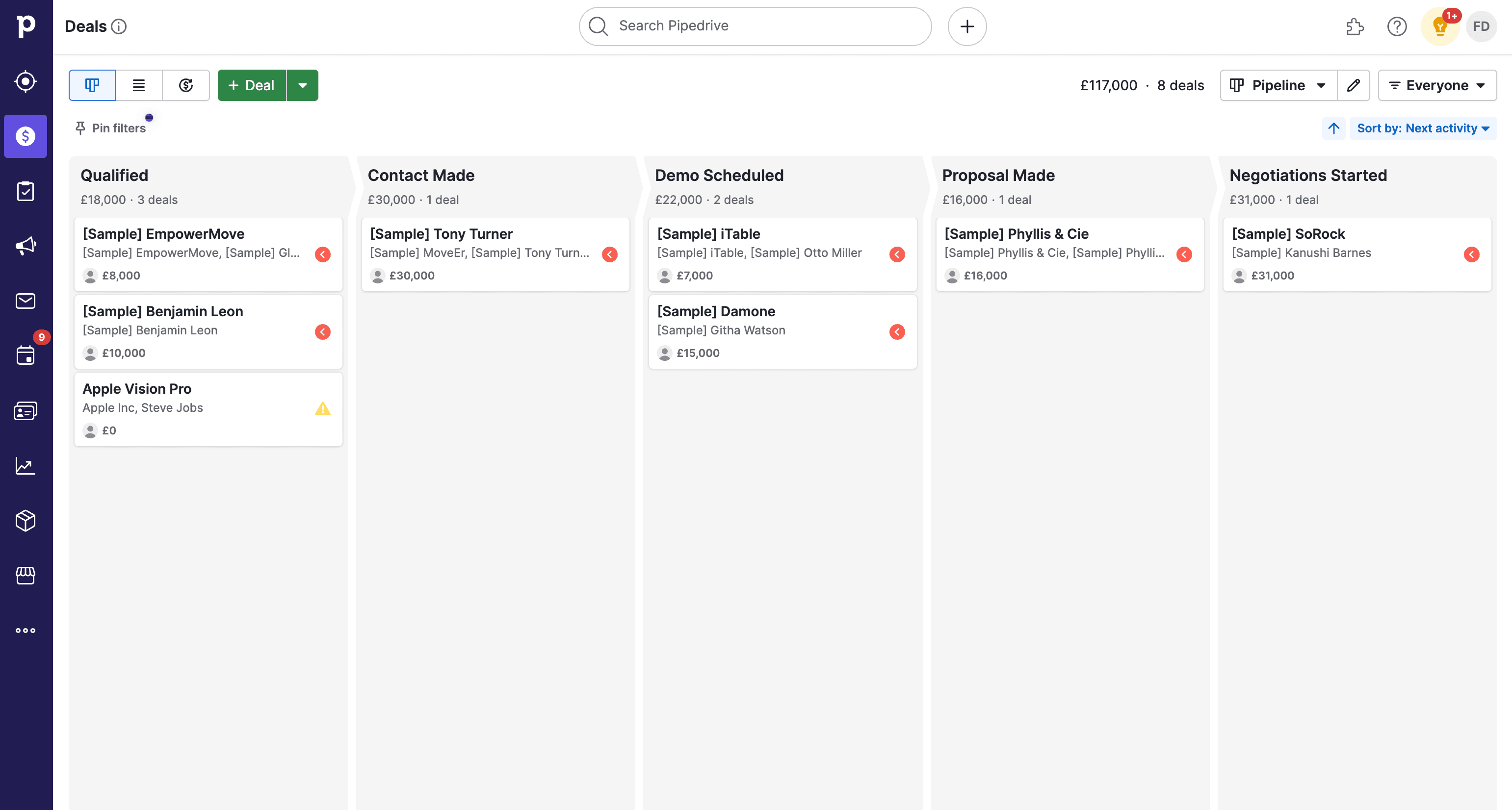Open the Pipeline dropdown
Screen dimensions: 1512x810
[x=1278, y=85]
